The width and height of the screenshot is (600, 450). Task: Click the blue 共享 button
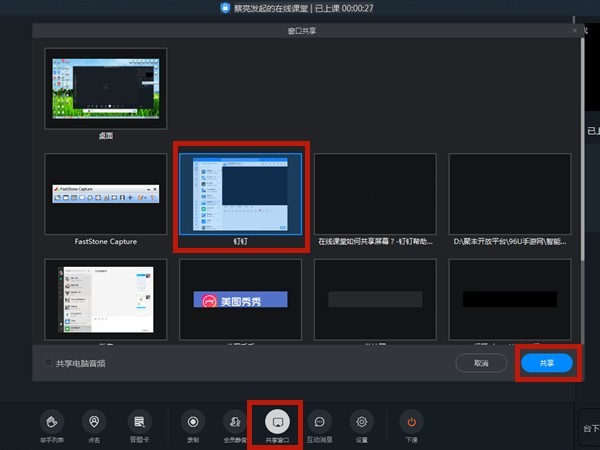tap(547, 363)
